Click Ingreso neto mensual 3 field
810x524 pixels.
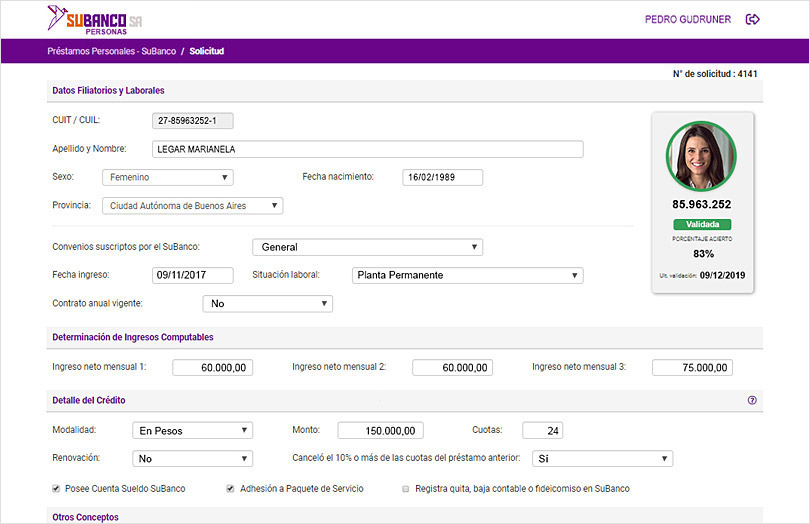click(x=692, y=367)
